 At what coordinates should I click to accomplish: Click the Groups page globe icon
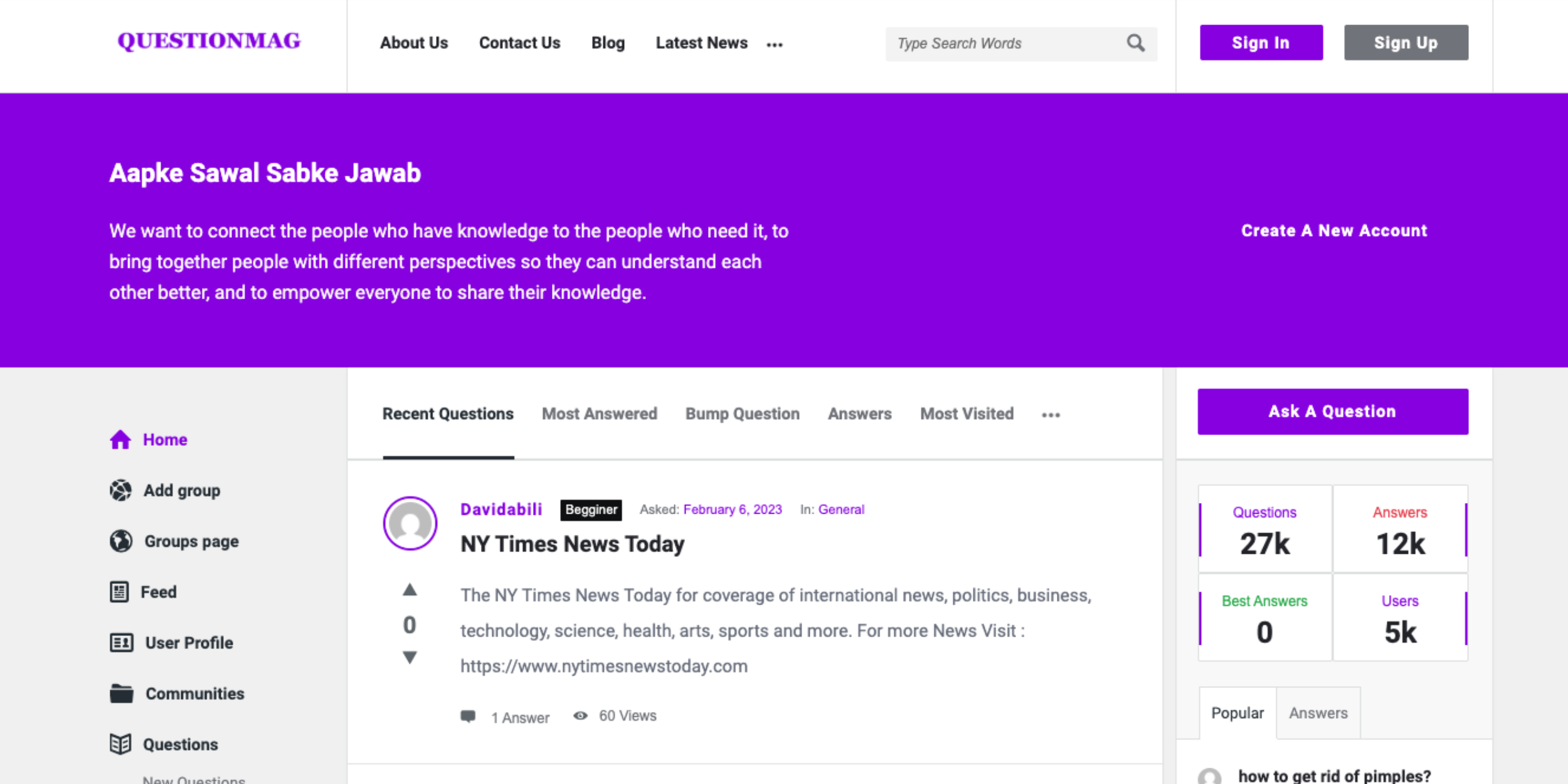120,541
